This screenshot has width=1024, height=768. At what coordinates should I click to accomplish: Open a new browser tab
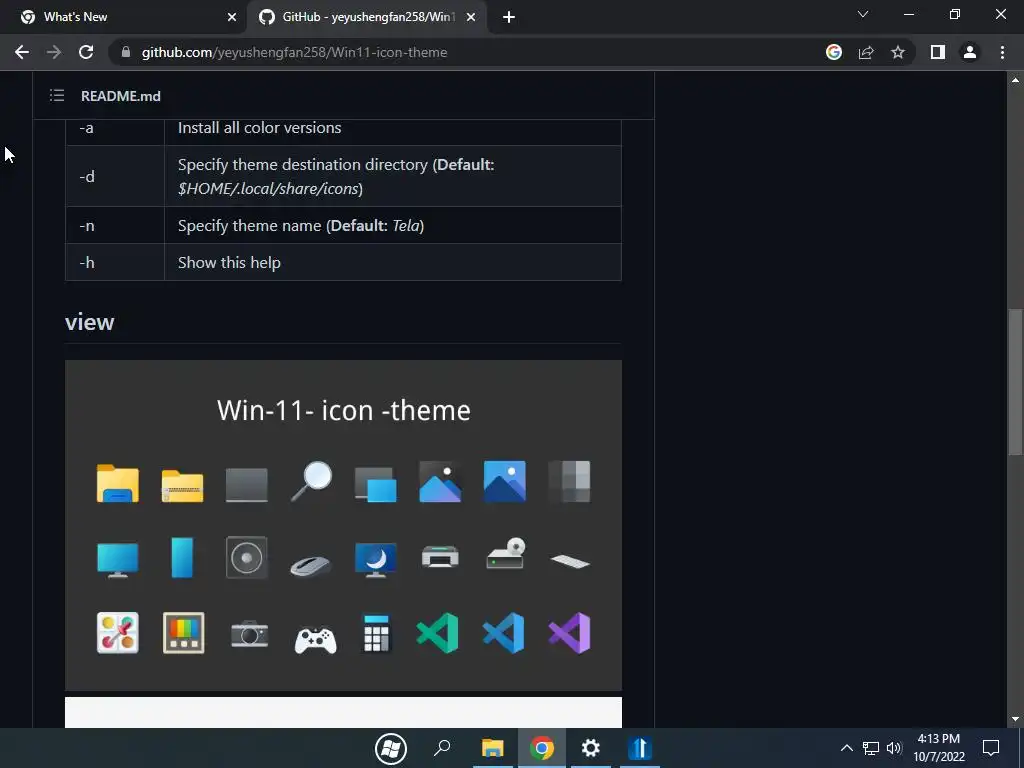tap(509, 17)
